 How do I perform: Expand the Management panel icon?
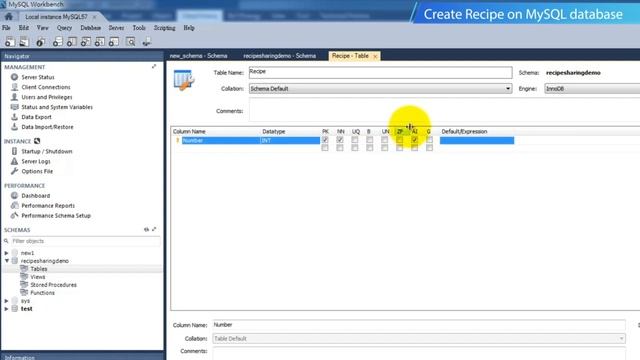point(154,67)
